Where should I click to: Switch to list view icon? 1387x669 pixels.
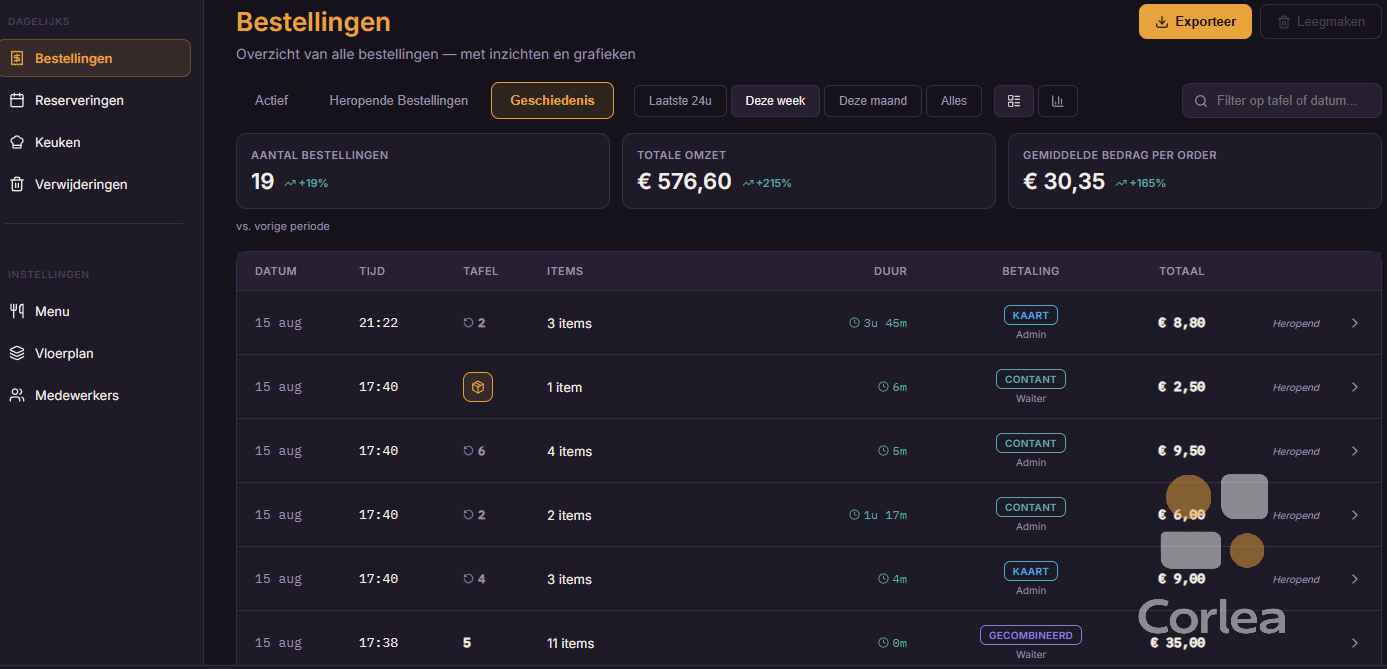[x=1014, y=101]
